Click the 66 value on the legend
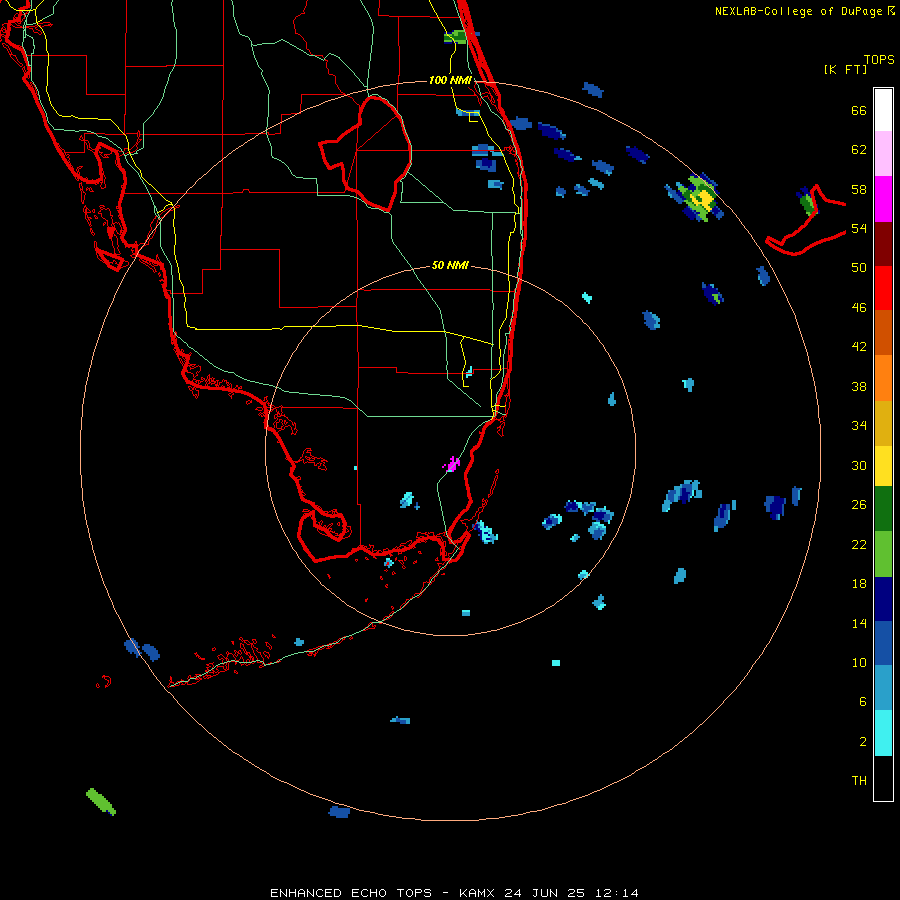The height and width of the screenshot is (900, 900). (859, 110)
